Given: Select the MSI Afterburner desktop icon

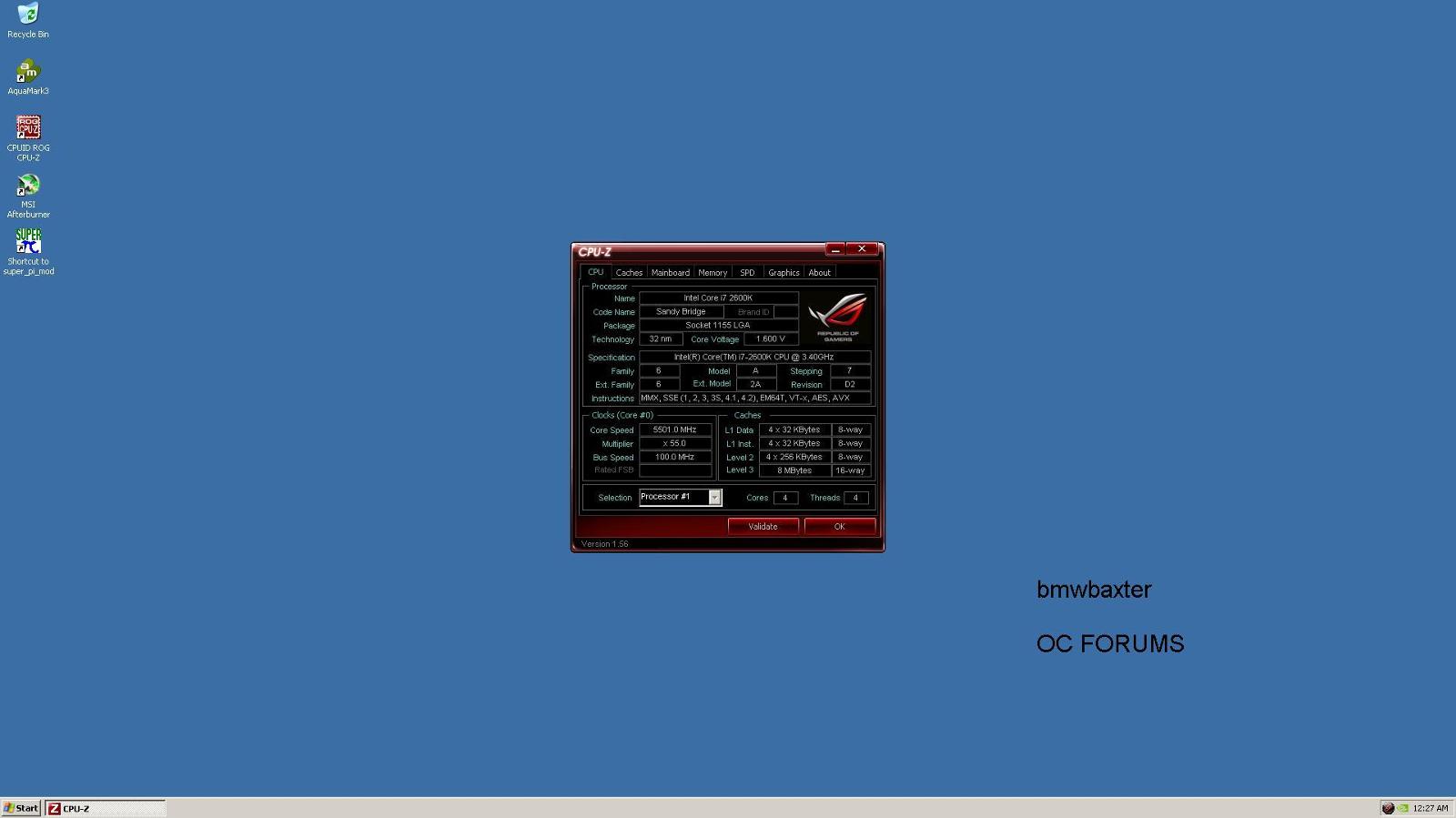Looking at the screenshot, I should click(28, 196).
